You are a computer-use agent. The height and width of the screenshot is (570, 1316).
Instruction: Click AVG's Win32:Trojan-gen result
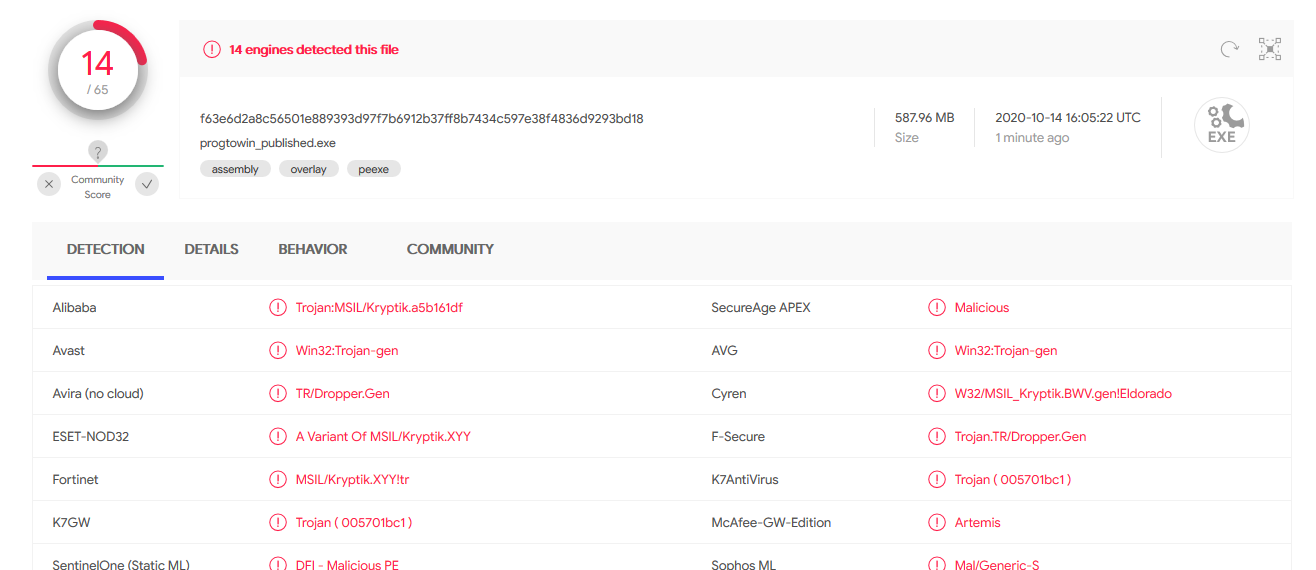(x=1006, y=350)
